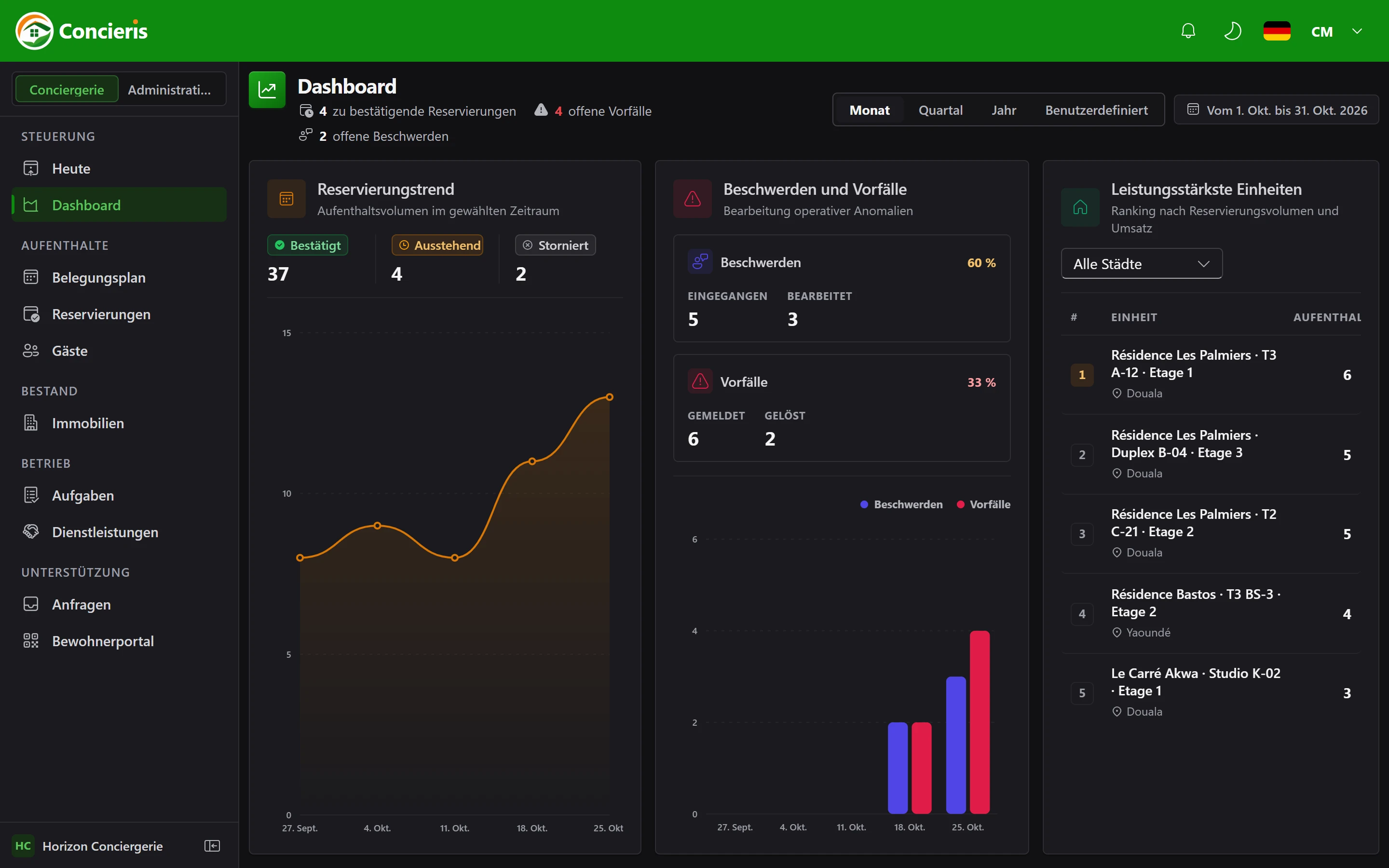The width and height of the screenshot is (1389, 868).
Task: Toggle Vorfälle legend red dot
Action: [960, 504]
